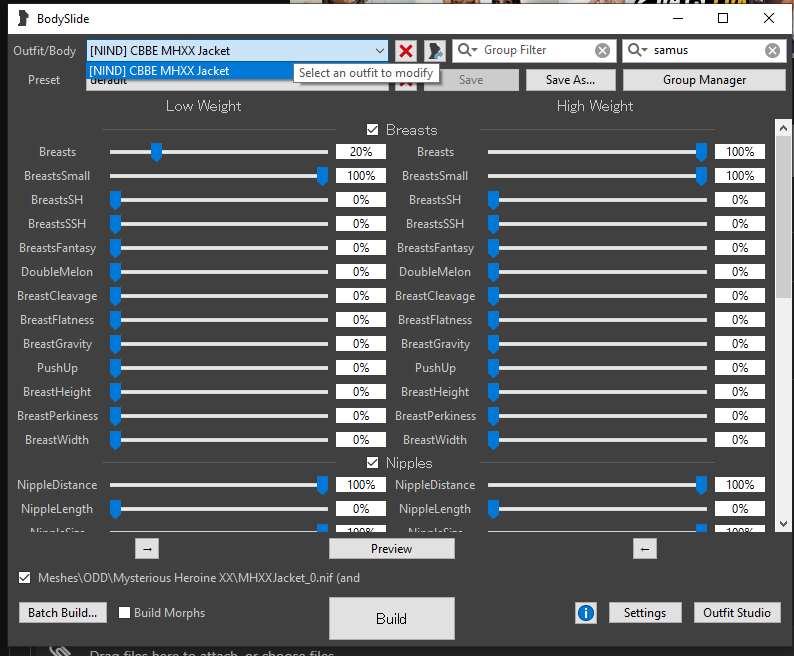
Task: Click the disabled Save preset button
Action: point(471,80)
